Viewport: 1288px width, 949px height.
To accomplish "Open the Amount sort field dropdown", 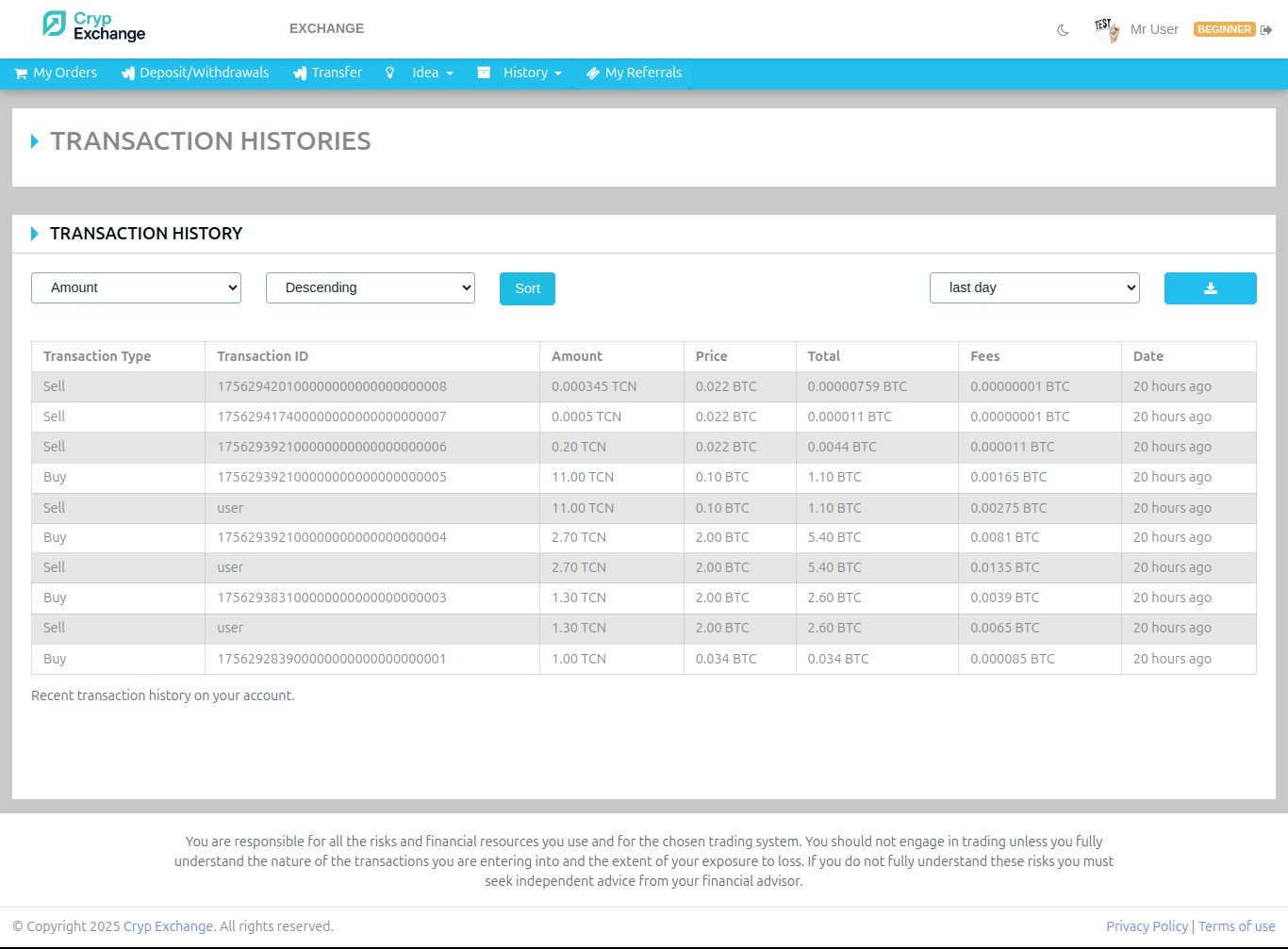I will coord(136,288).
